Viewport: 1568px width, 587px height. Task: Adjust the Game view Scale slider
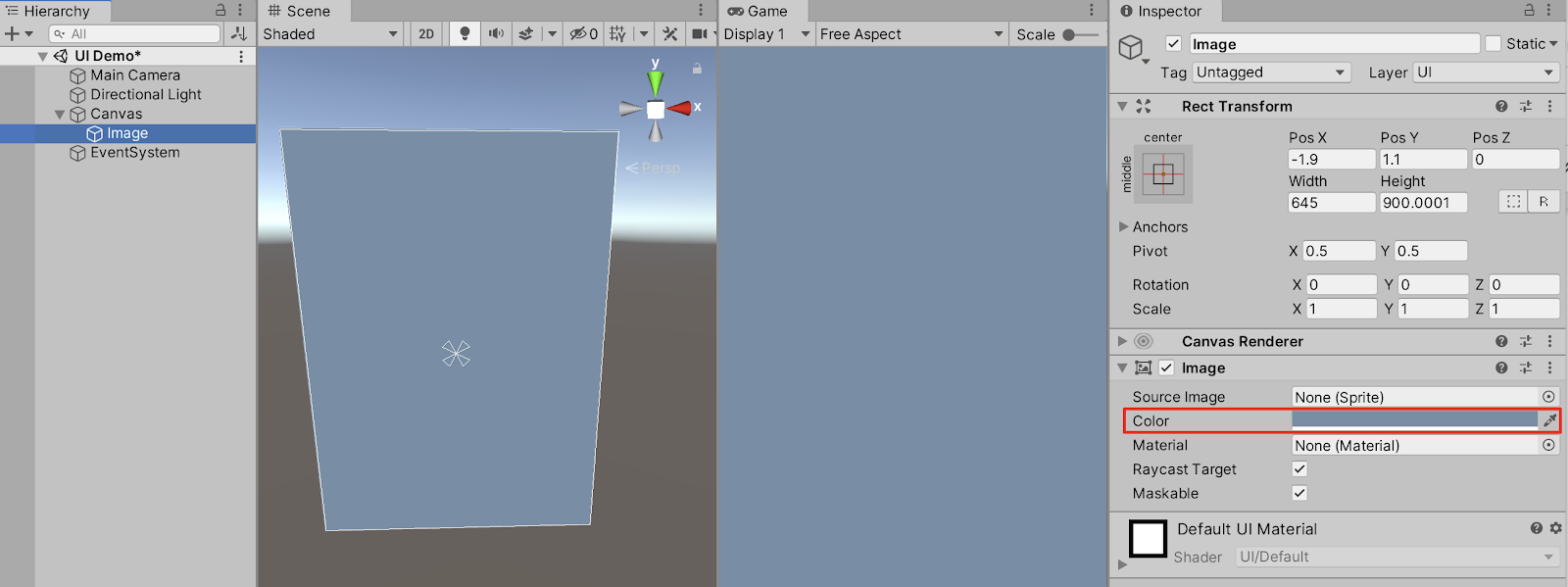(x=1082, y=34)
